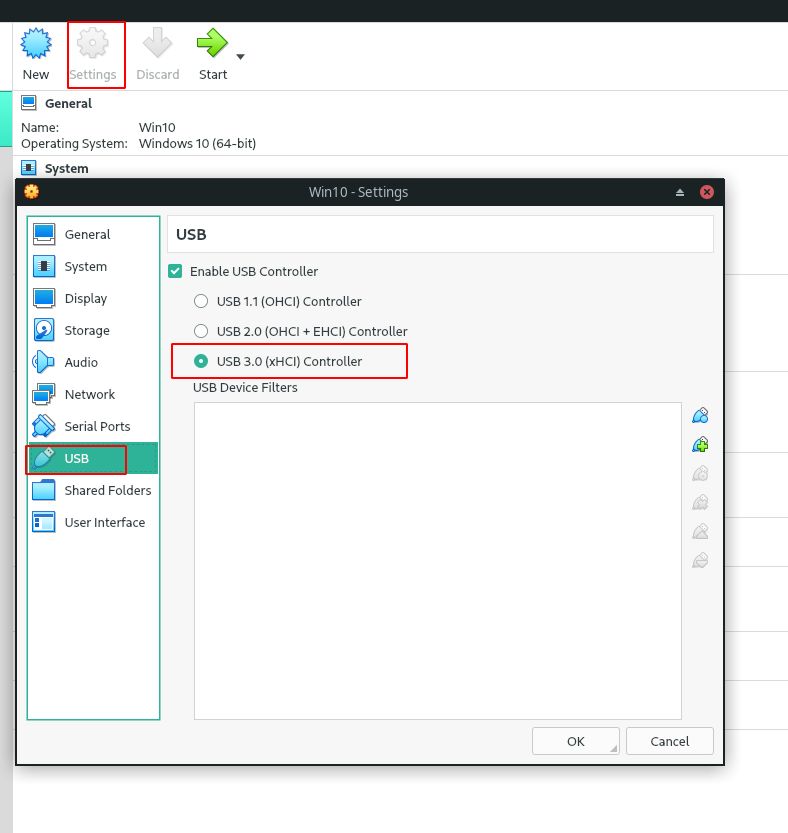Open the Audio settings category
788x833 pixels.
94,362
